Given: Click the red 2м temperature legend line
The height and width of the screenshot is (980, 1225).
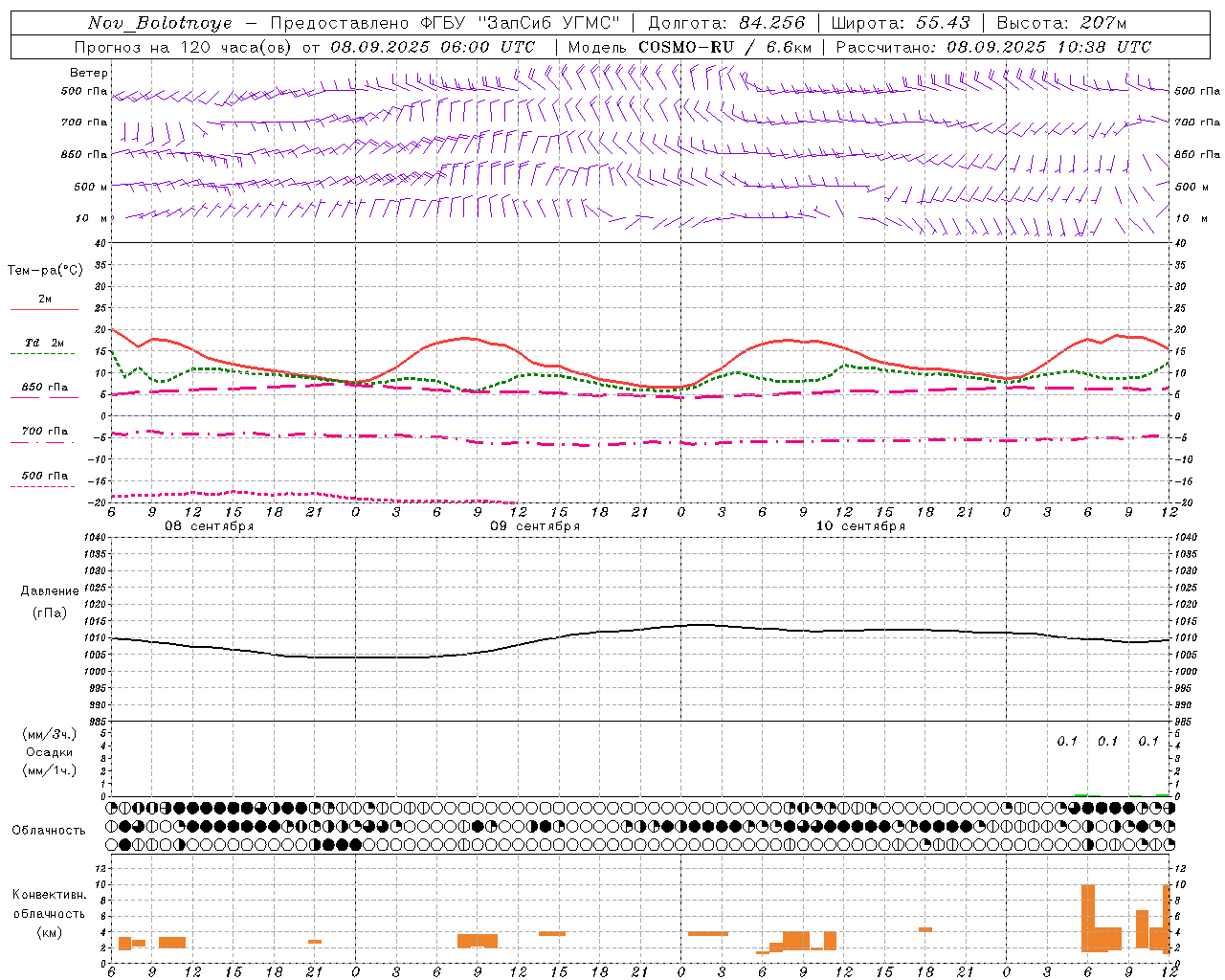Looking at the screenshot, I should pos(44,309).
